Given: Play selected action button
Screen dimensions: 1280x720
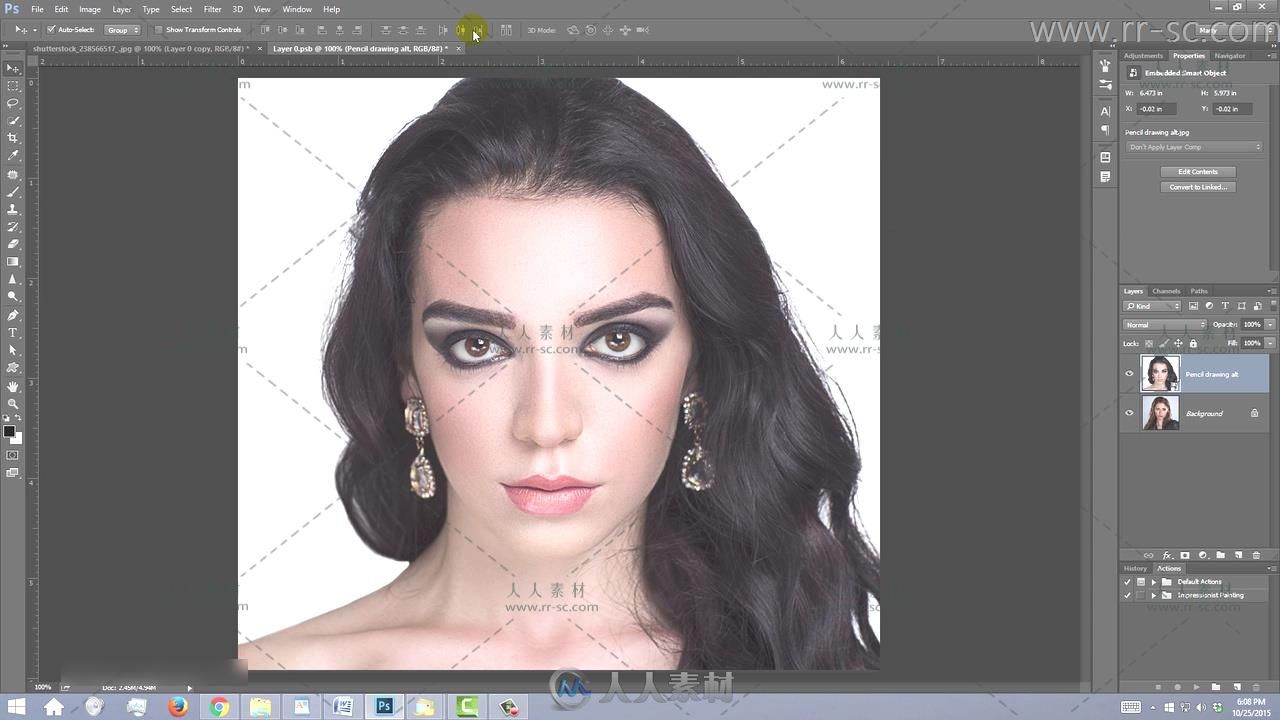Looking at the screenshot, I should (1196, 687).
